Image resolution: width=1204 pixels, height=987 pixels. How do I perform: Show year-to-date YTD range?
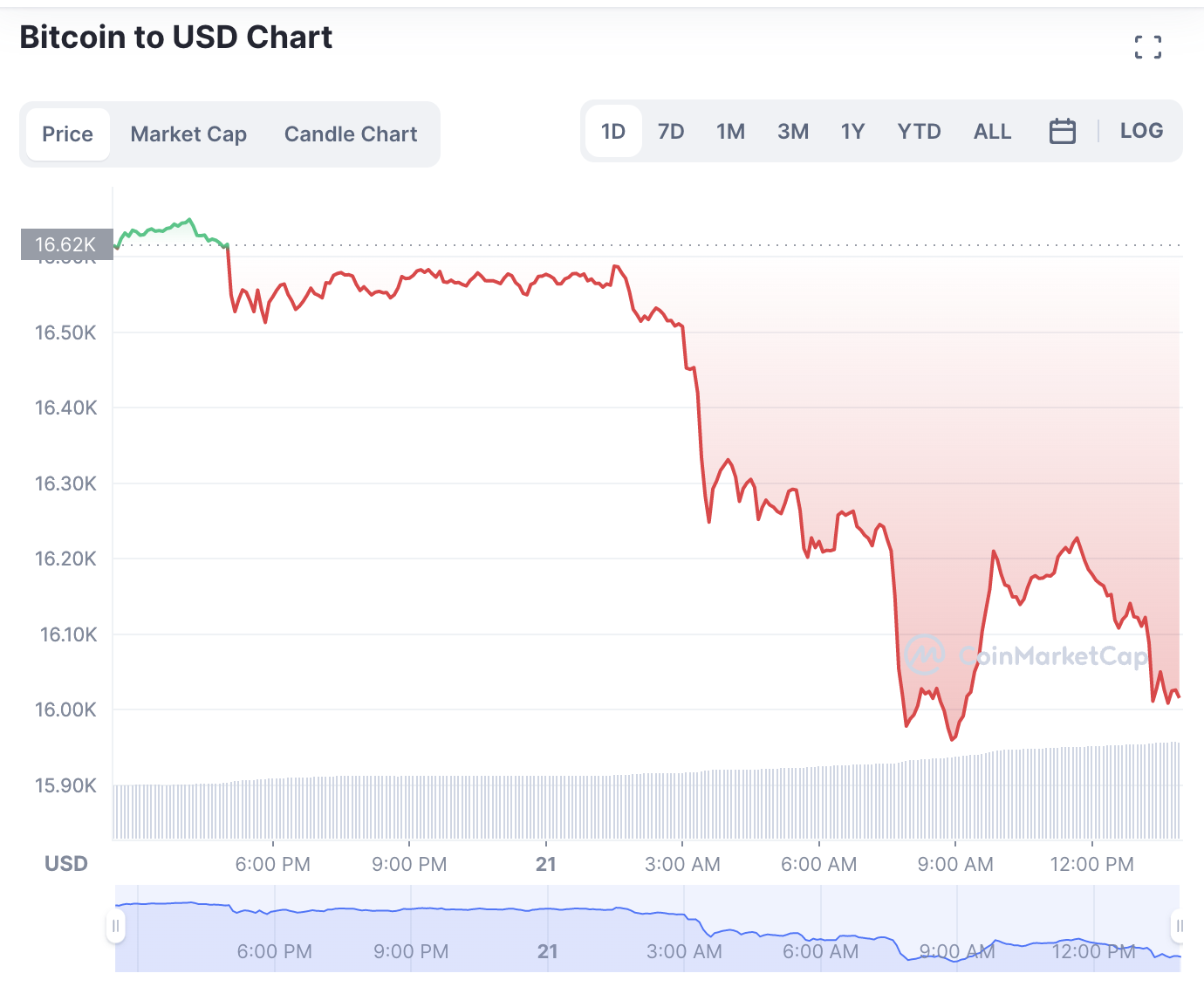919,132
